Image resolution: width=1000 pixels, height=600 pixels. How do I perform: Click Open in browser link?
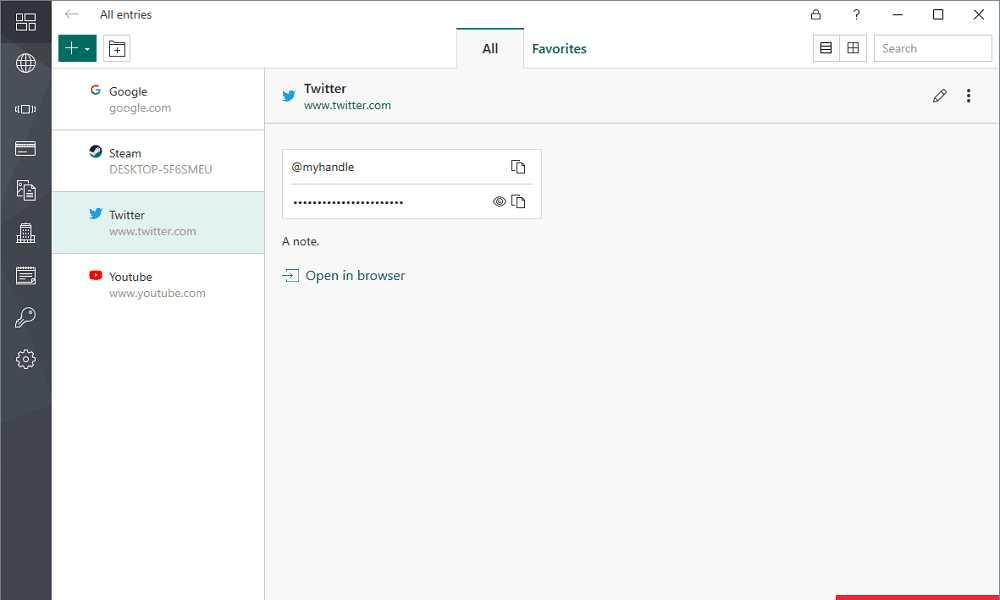point(344,275)
